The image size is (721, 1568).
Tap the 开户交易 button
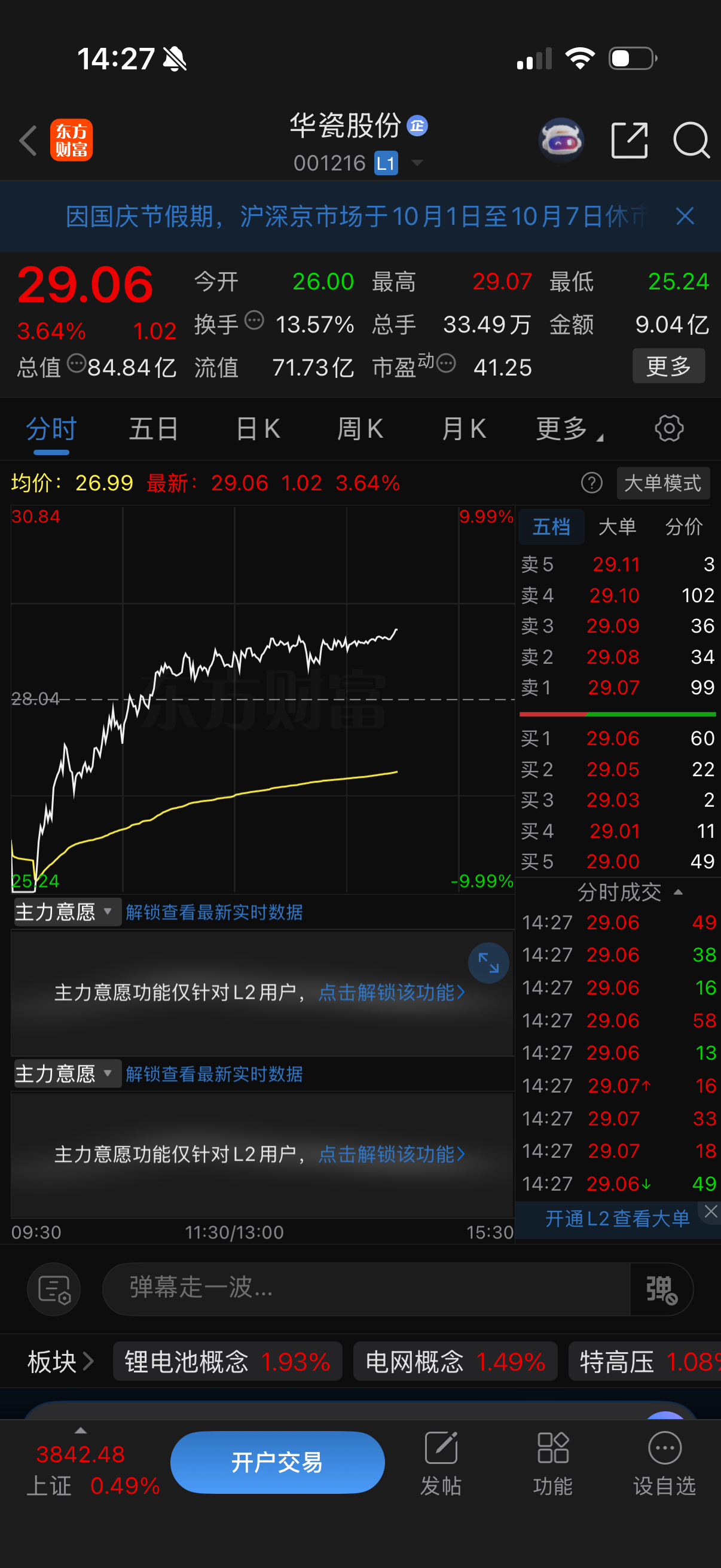[277, 1463]
